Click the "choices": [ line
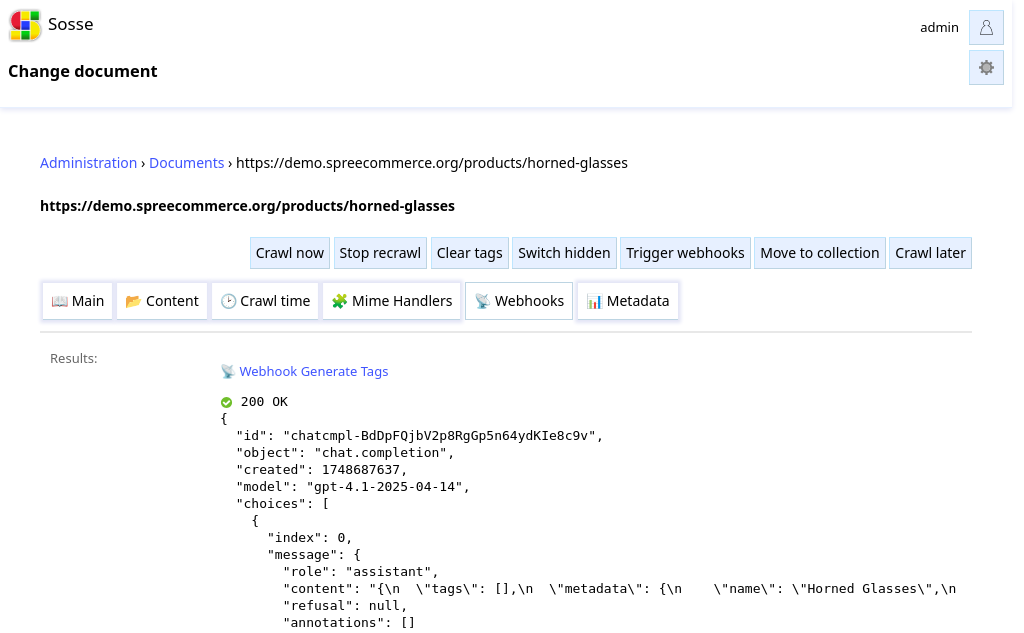Image resolution: width=1024 pixels, height=633 pixels. point(283,504)
